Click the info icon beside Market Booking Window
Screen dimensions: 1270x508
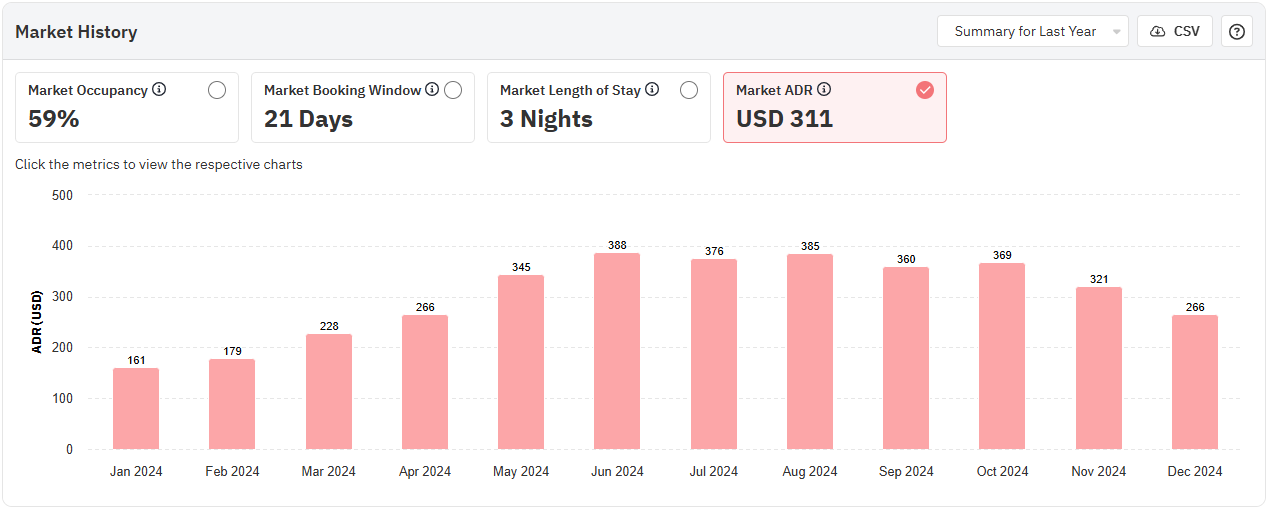click(x=432, y=90)
